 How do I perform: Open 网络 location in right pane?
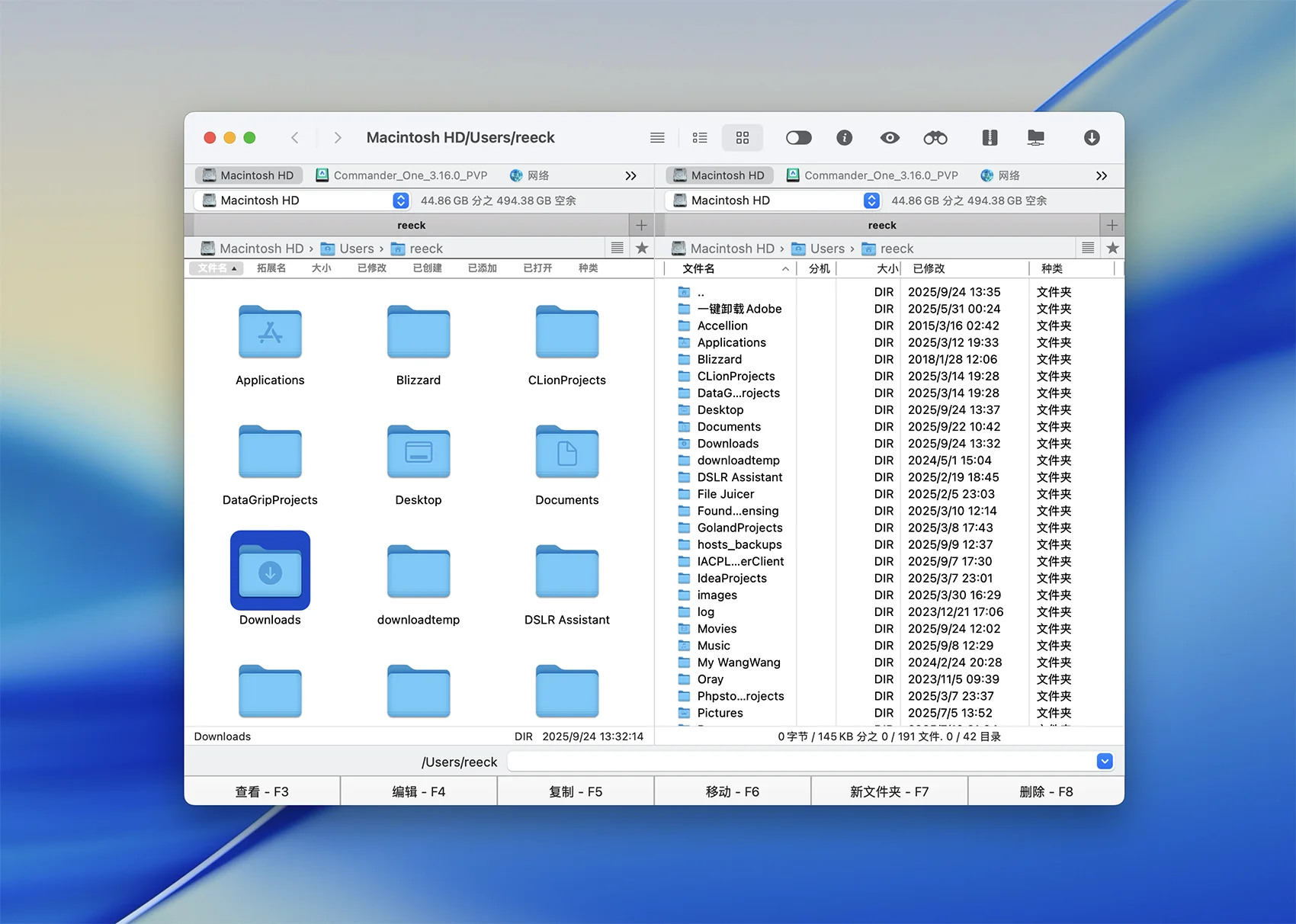(x=1001, y=175)
